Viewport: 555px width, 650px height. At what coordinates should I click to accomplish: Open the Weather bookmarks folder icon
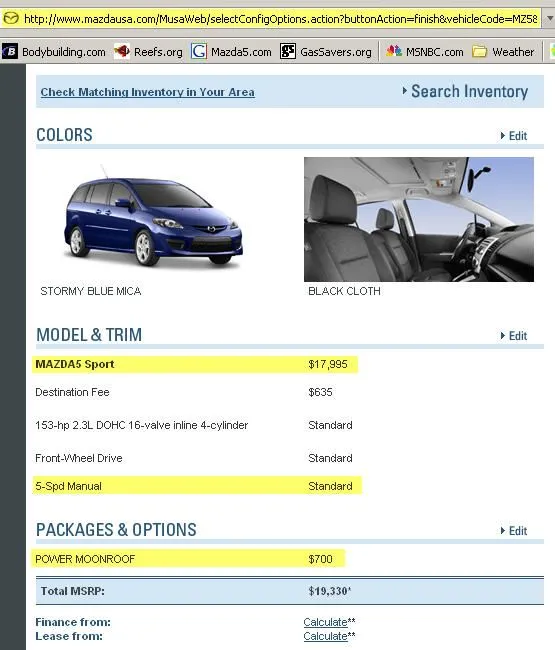pos(480,52)
